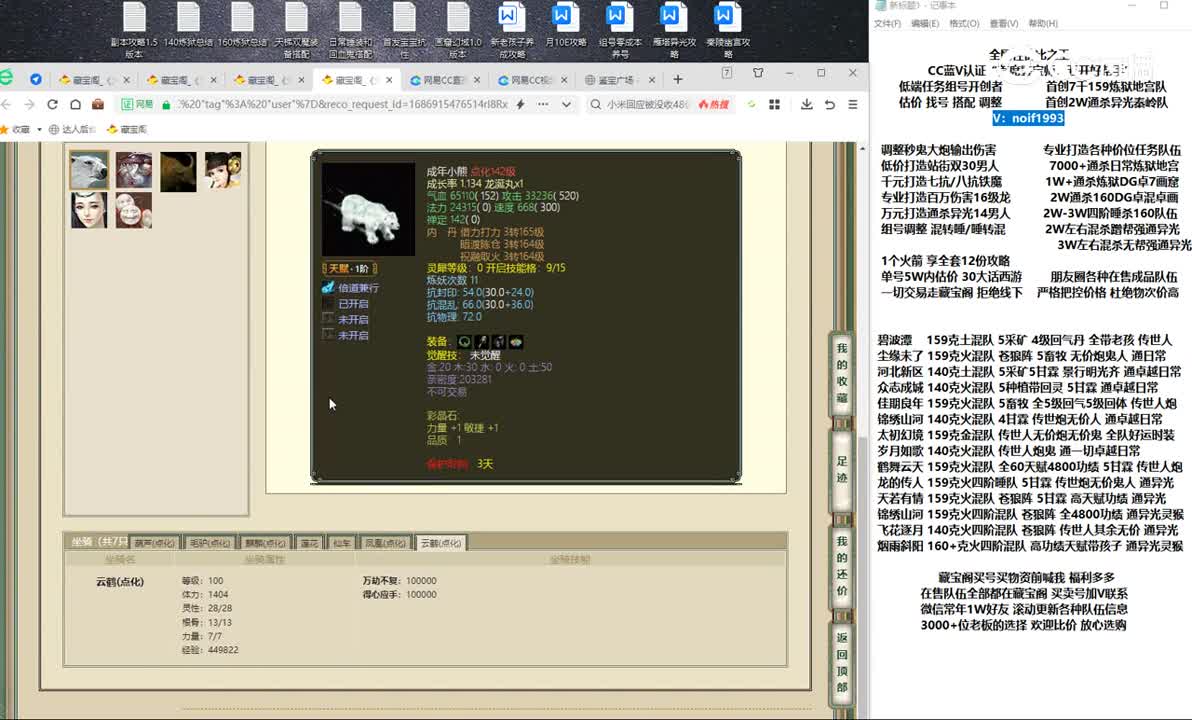Open the 新老孩子养成攻略 document icon

(512, 30)
